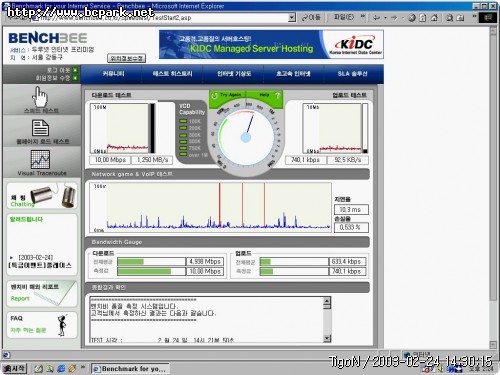Screen dimensions: 500x375
Task: Open the internet weather map menu tab
Action: click(234, 74)
